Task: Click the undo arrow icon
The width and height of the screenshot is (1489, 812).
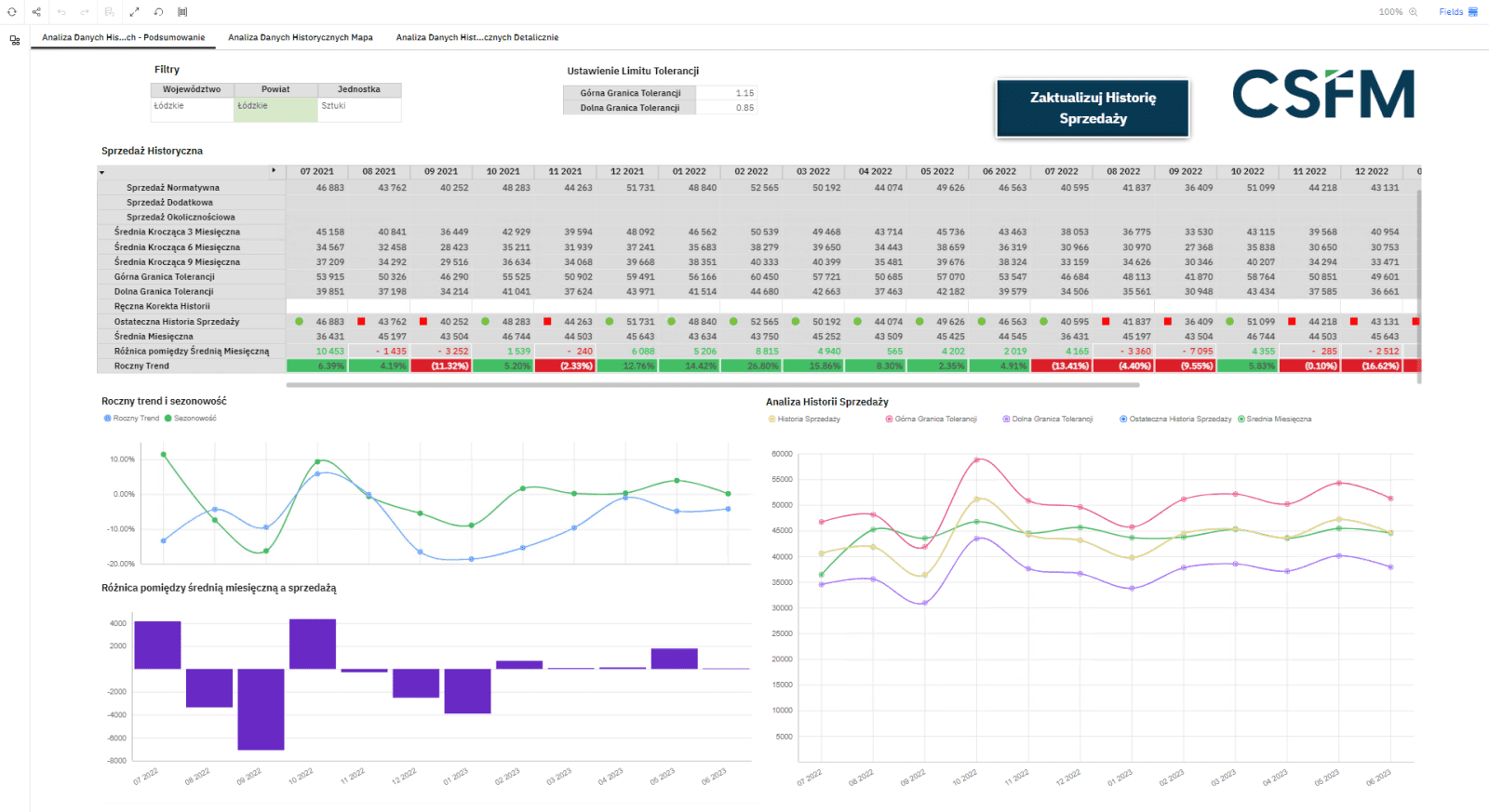Action: [61, 12]
